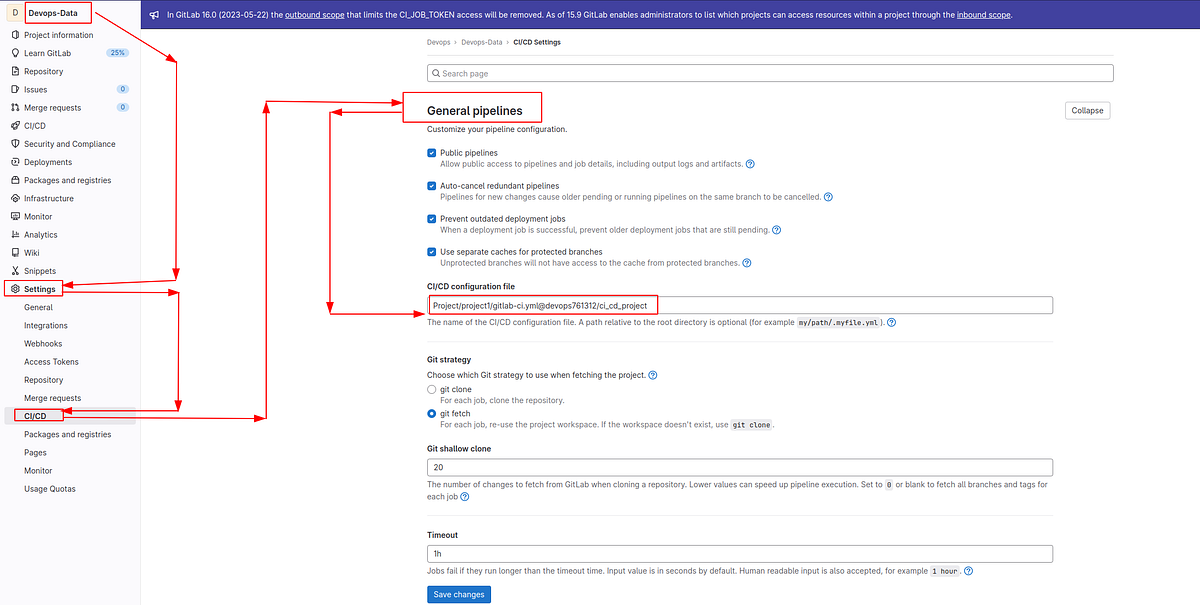Screen dimensions: 1200x605
Task: Expand the Devops-Data project switcher
Action: pyautogui.click(x=55, y=13)
